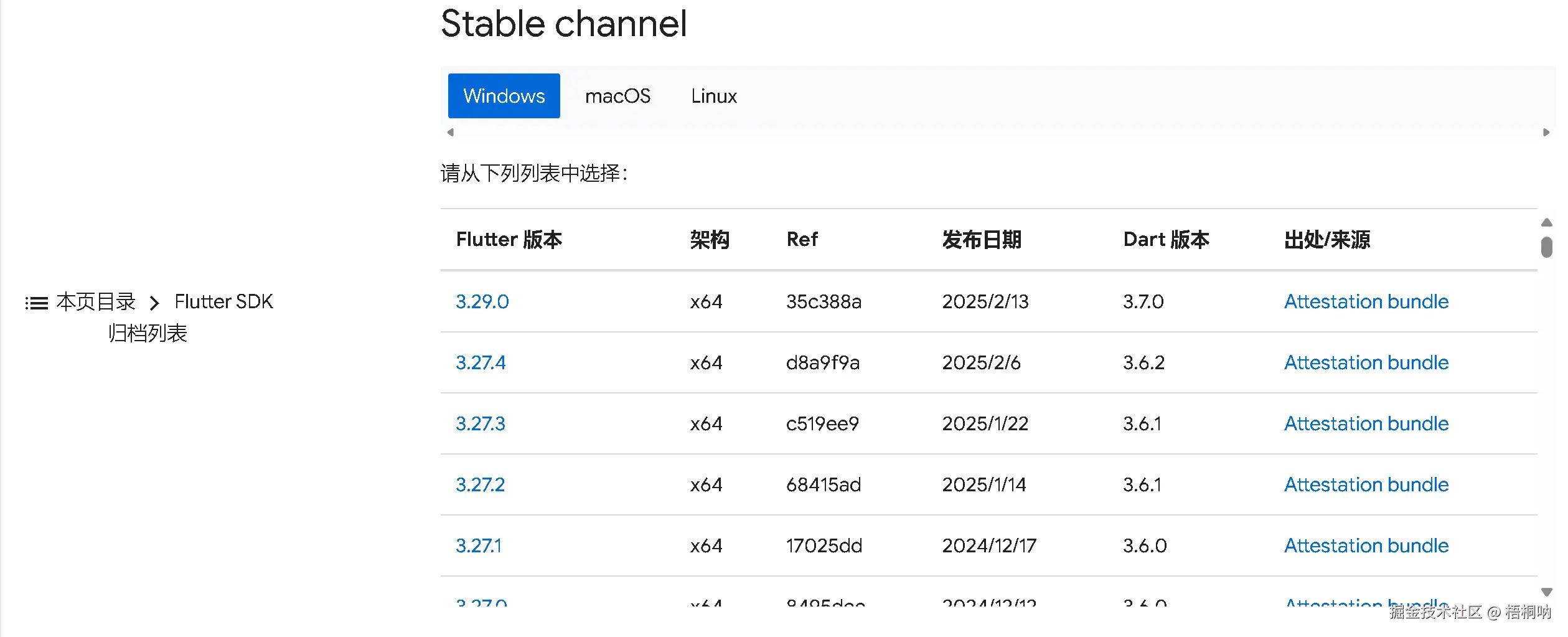Switch to the Linux tab

point(713,96)
